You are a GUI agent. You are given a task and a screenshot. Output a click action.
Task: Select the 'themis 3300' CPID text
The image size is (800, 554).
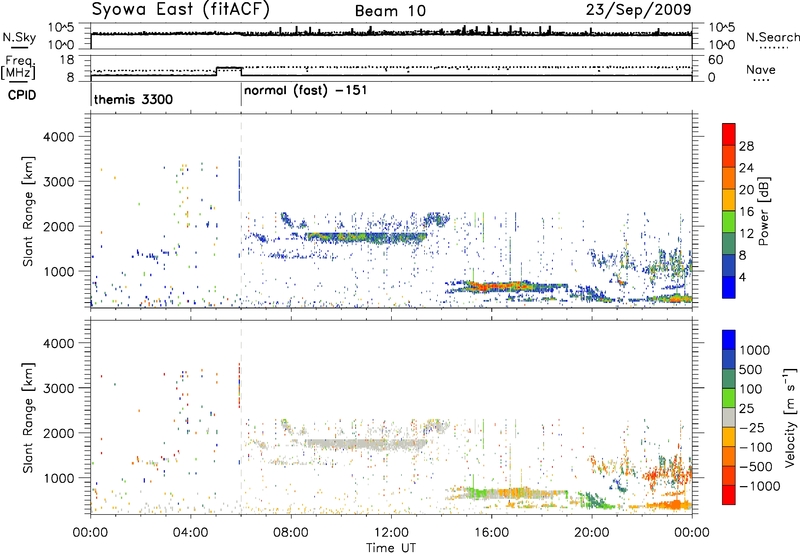(133, 99)
